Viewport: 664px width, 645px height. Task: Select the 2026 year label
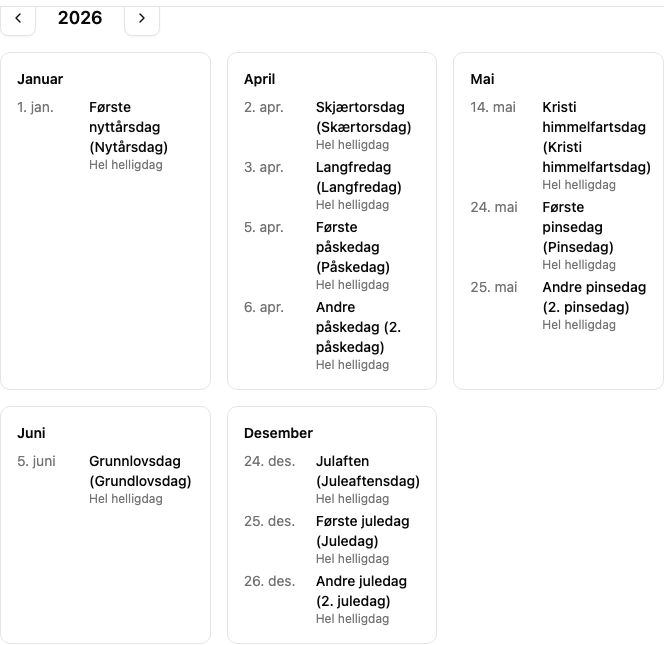80,18
